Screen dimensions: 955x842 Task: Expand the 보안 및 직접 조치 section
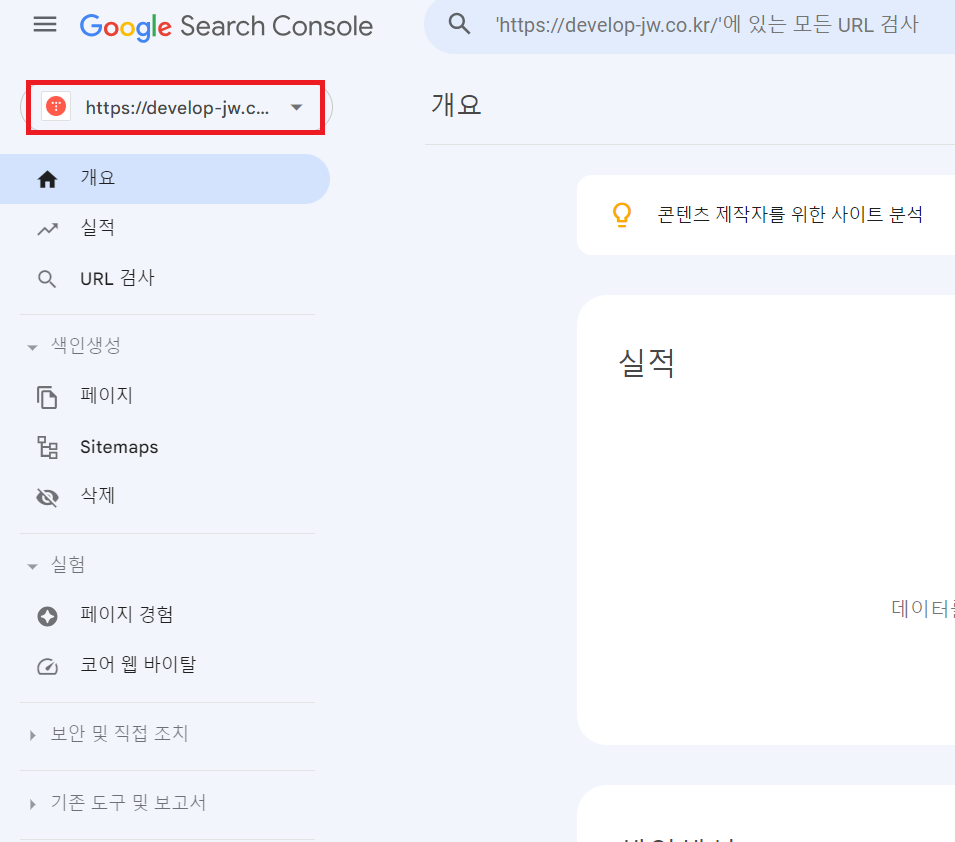pyautogui.click(x=32, y=735)
